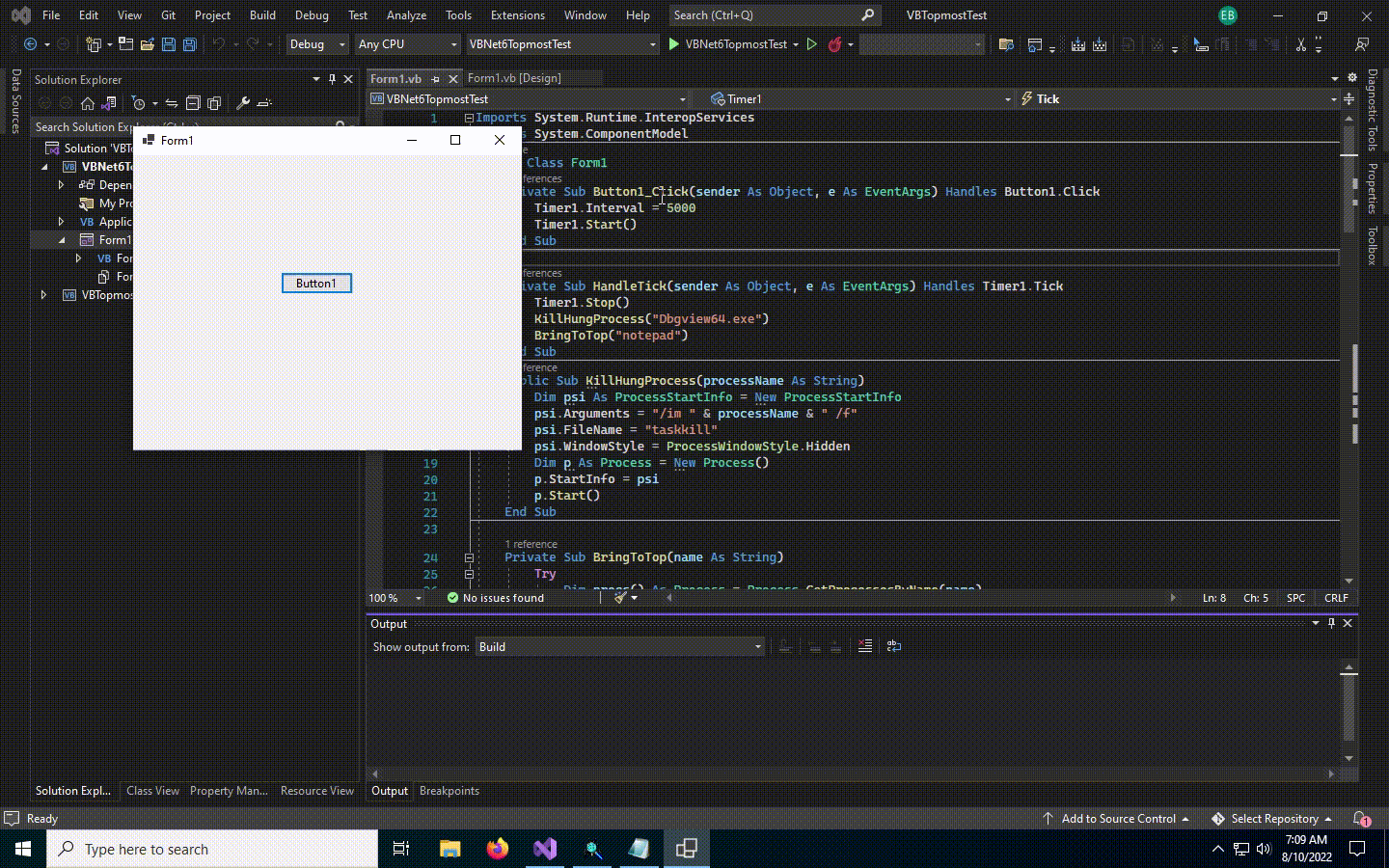The height and width of the screenshot is (868, 1389).
Task: Click the Home icon in Solution Explorer
Action: [x=88, y=103]
